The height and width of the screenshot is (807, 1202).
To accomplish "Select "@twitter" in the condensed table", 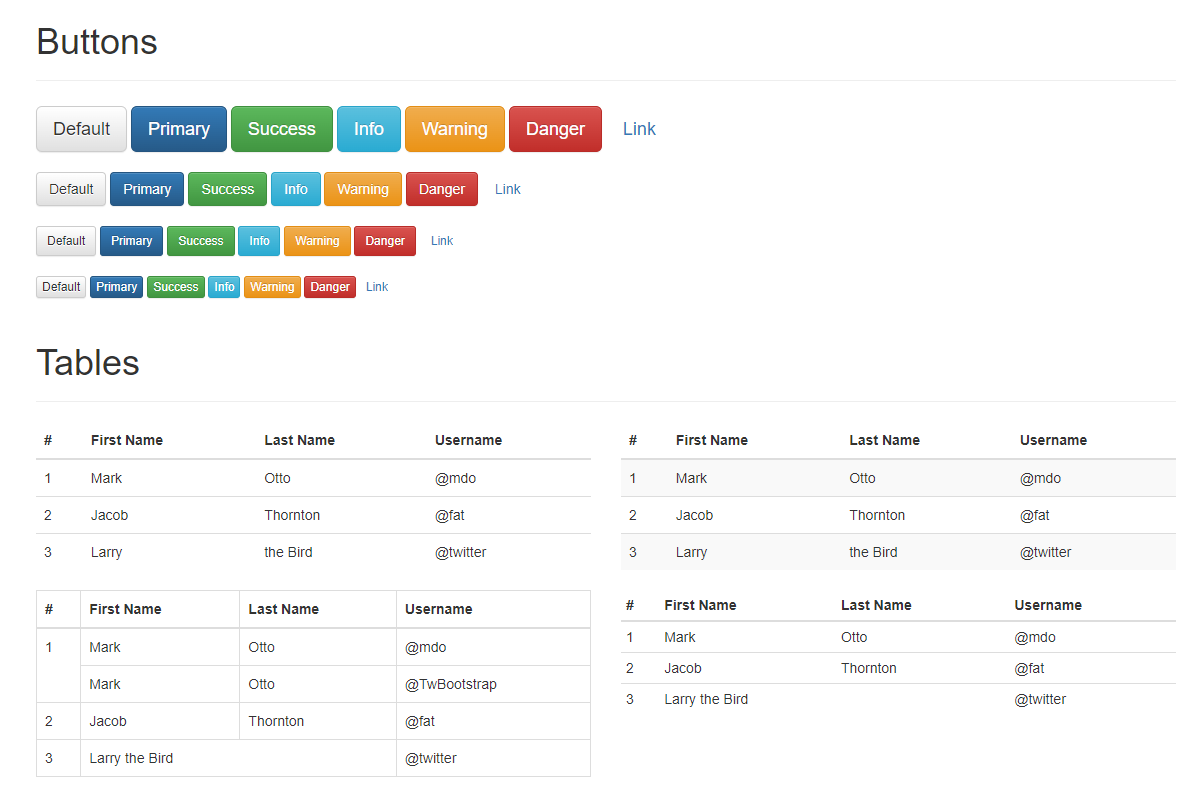I will [1040, 699].
